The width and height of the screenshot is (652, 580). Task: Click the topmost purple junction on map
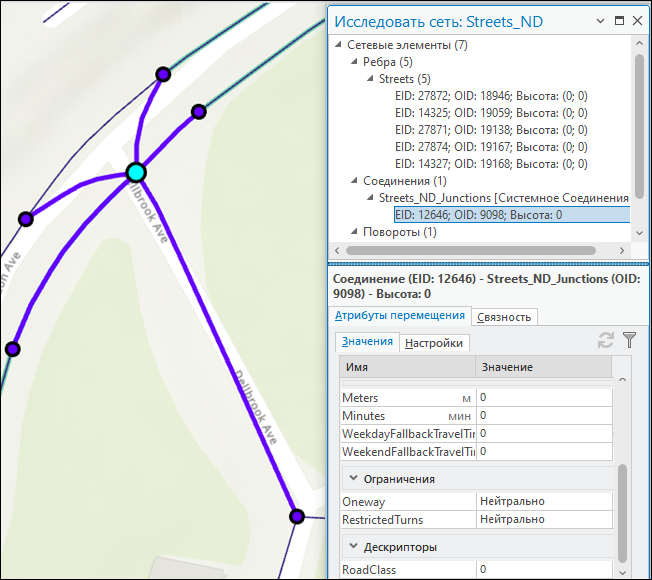(x=163, y=74)
